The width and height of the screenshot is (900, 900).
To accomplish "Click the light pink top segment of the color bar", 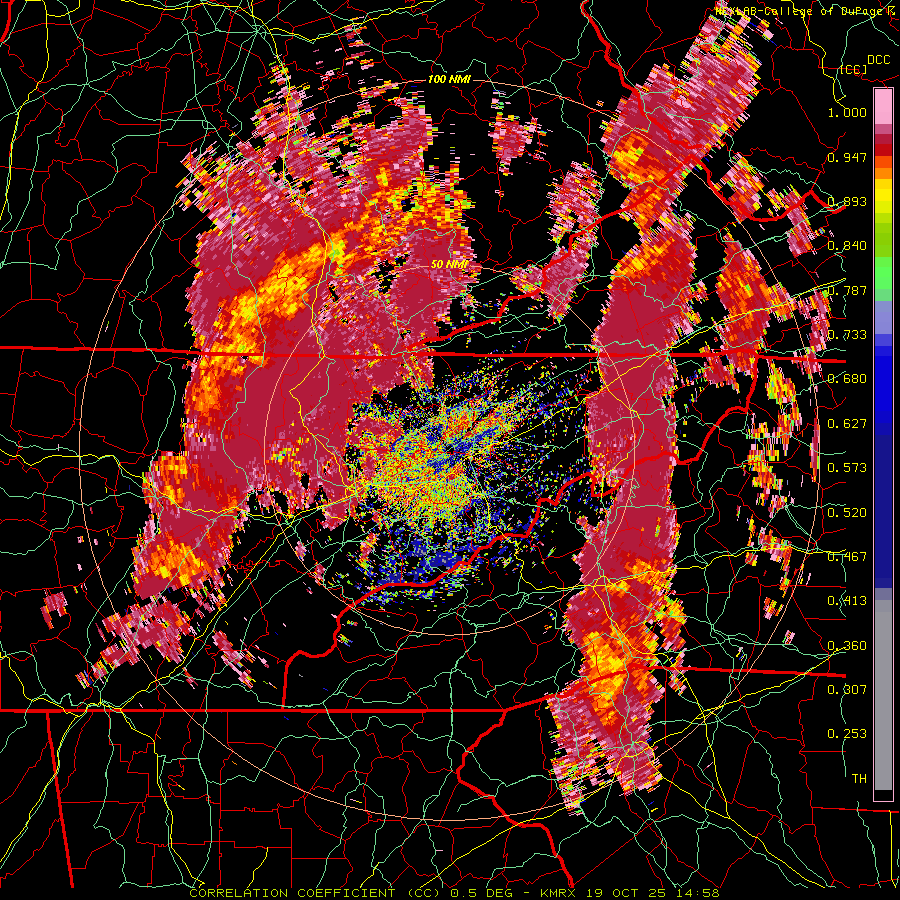I will tap(883, 106).
